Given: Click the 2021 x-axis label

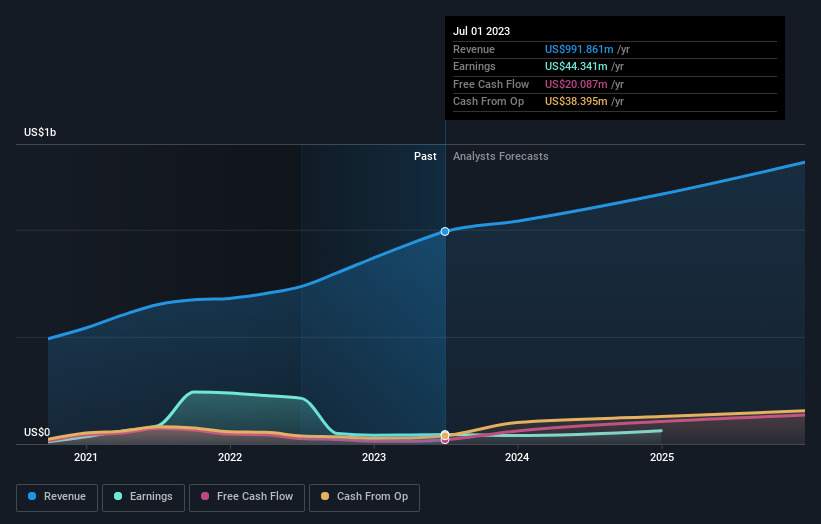Looking at the screenshot, I should pyautogui.click(x=85, y=457).
